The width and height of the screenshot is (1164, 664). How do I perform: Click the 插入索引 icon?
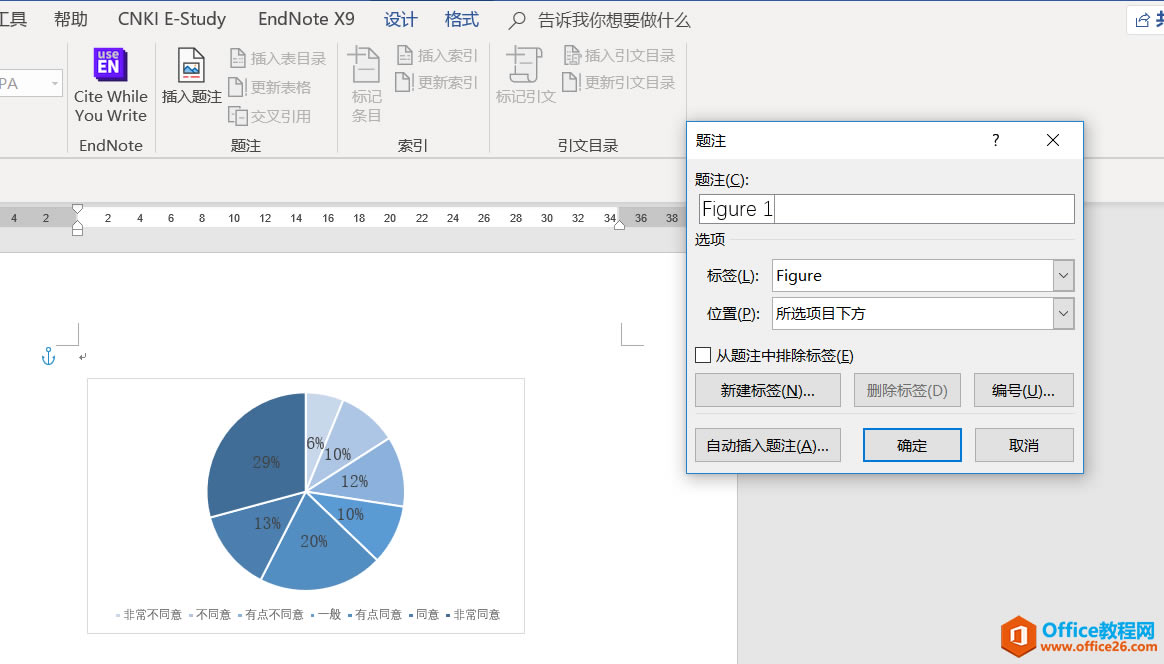[x=437, y=55]
